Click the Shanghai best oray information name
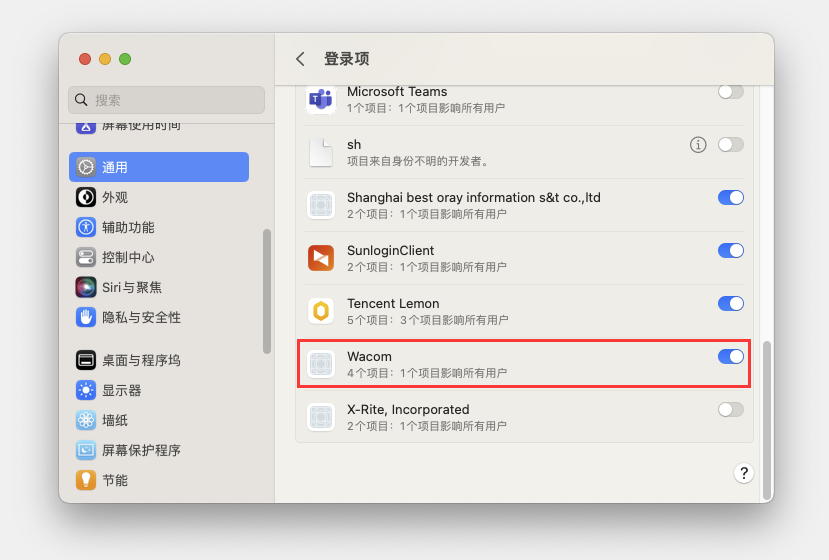The image size is (829, 560). [x=474, y=197]
